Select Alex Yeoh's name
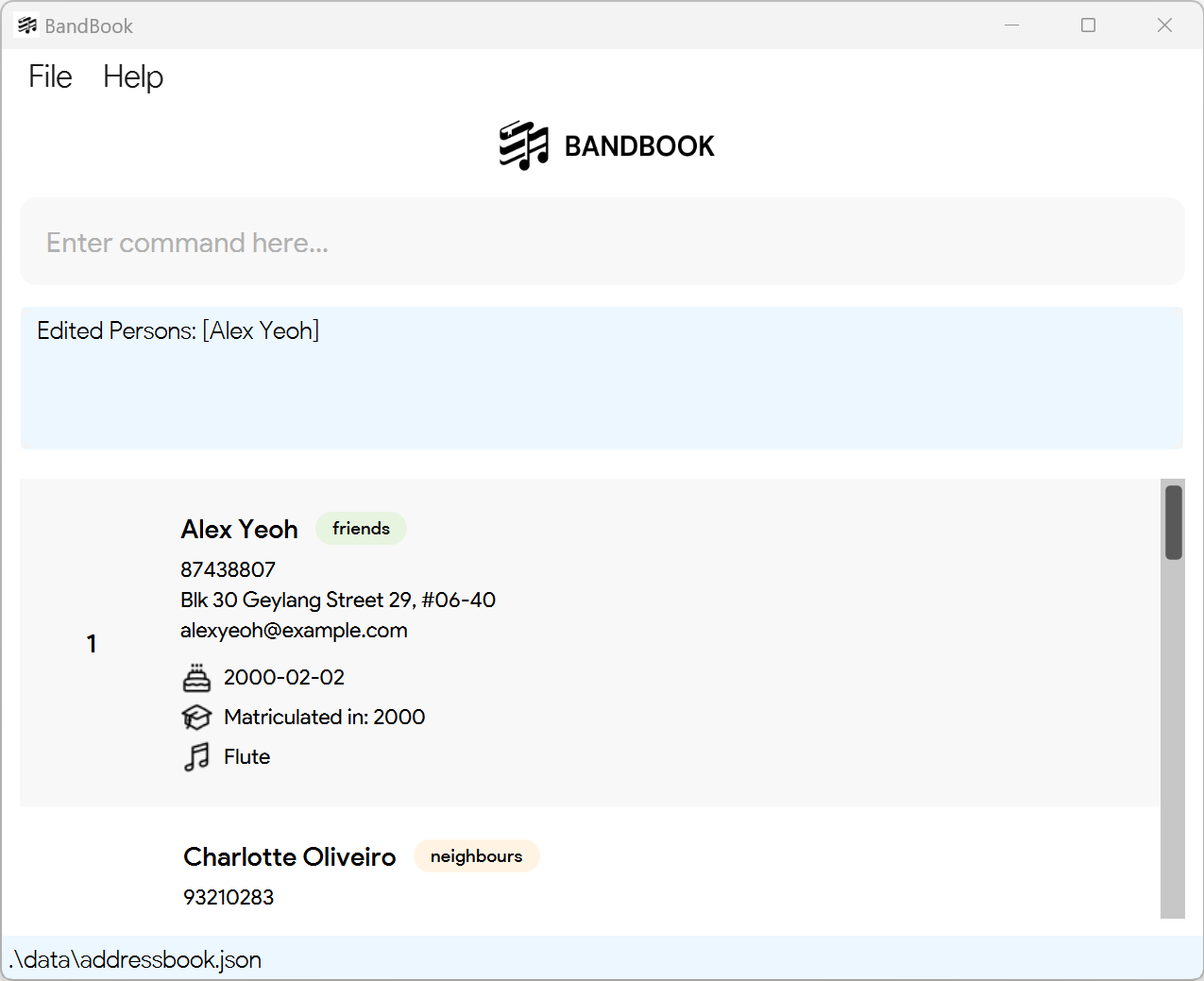This screenshot has height=981, width=1204. [239, 529]
